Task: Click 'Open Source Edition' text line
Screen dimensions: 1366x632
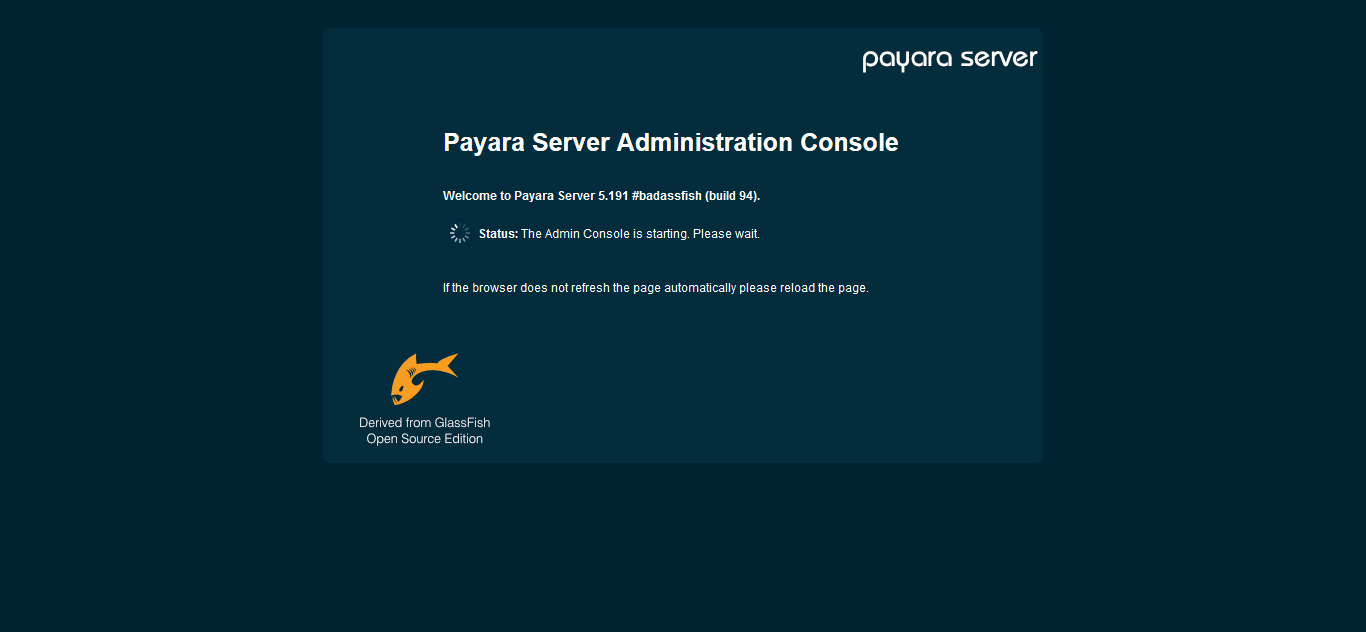Action: [424, 438]
